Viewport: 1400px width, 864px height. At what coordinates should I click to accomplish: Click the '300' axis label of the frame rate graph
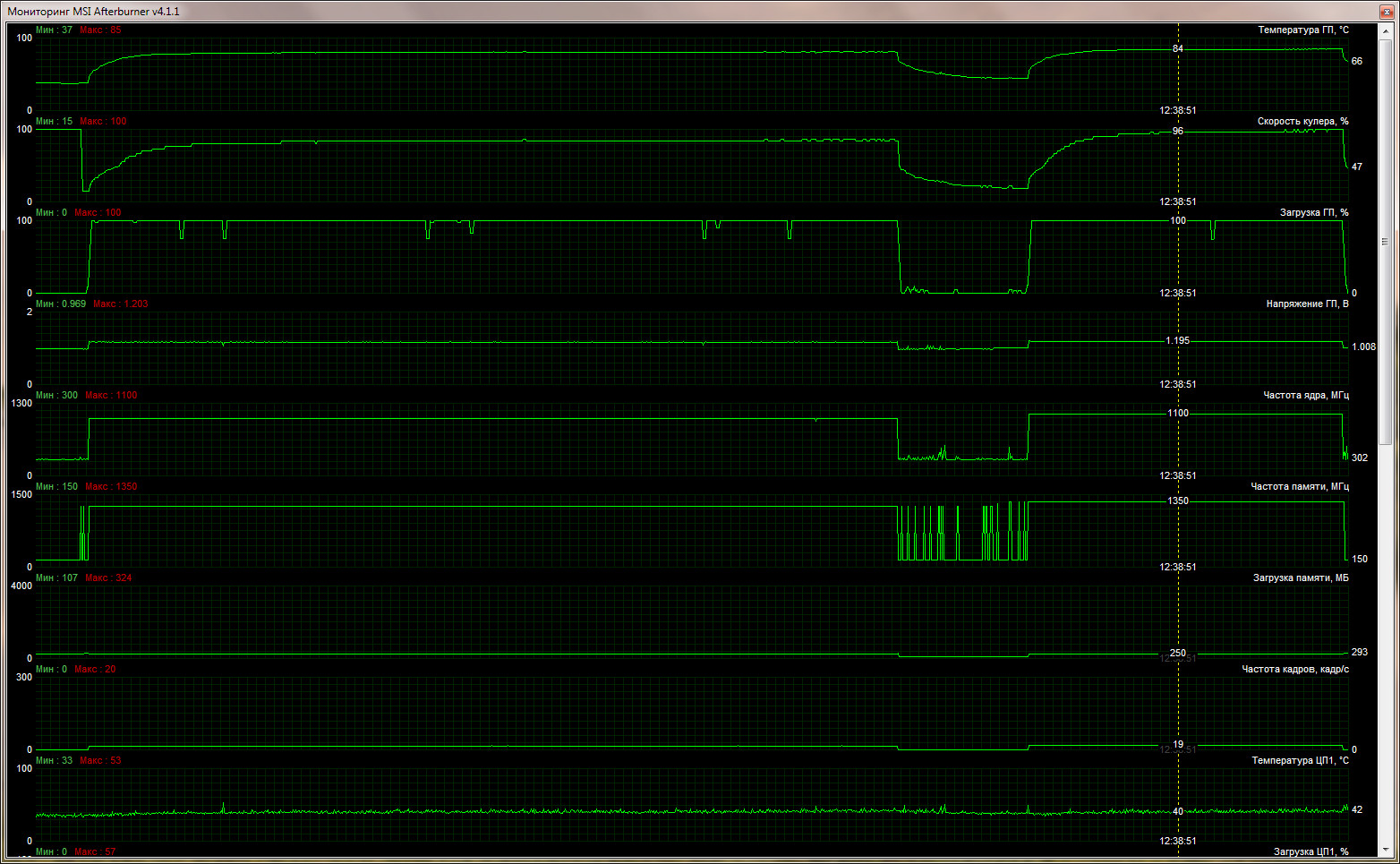(x=24, y=678)
